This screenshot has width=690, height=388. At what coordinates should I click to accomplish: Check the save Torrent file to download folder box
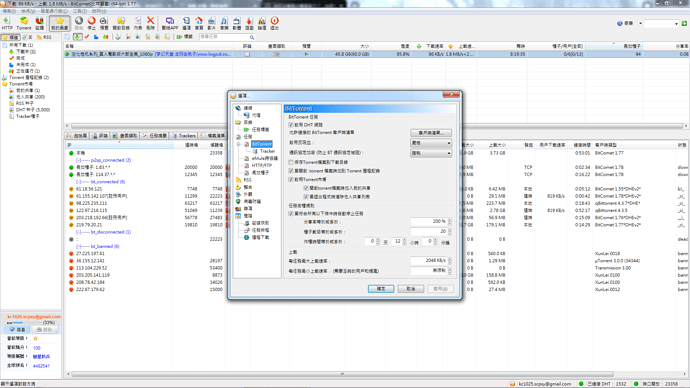[x=291, y=162]
